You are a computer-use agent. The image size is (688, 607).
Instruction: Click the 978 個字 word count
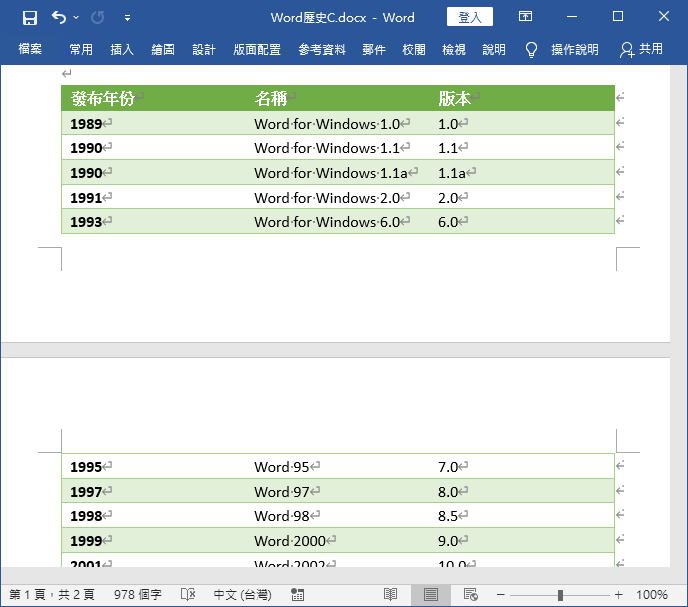(138, 595)
